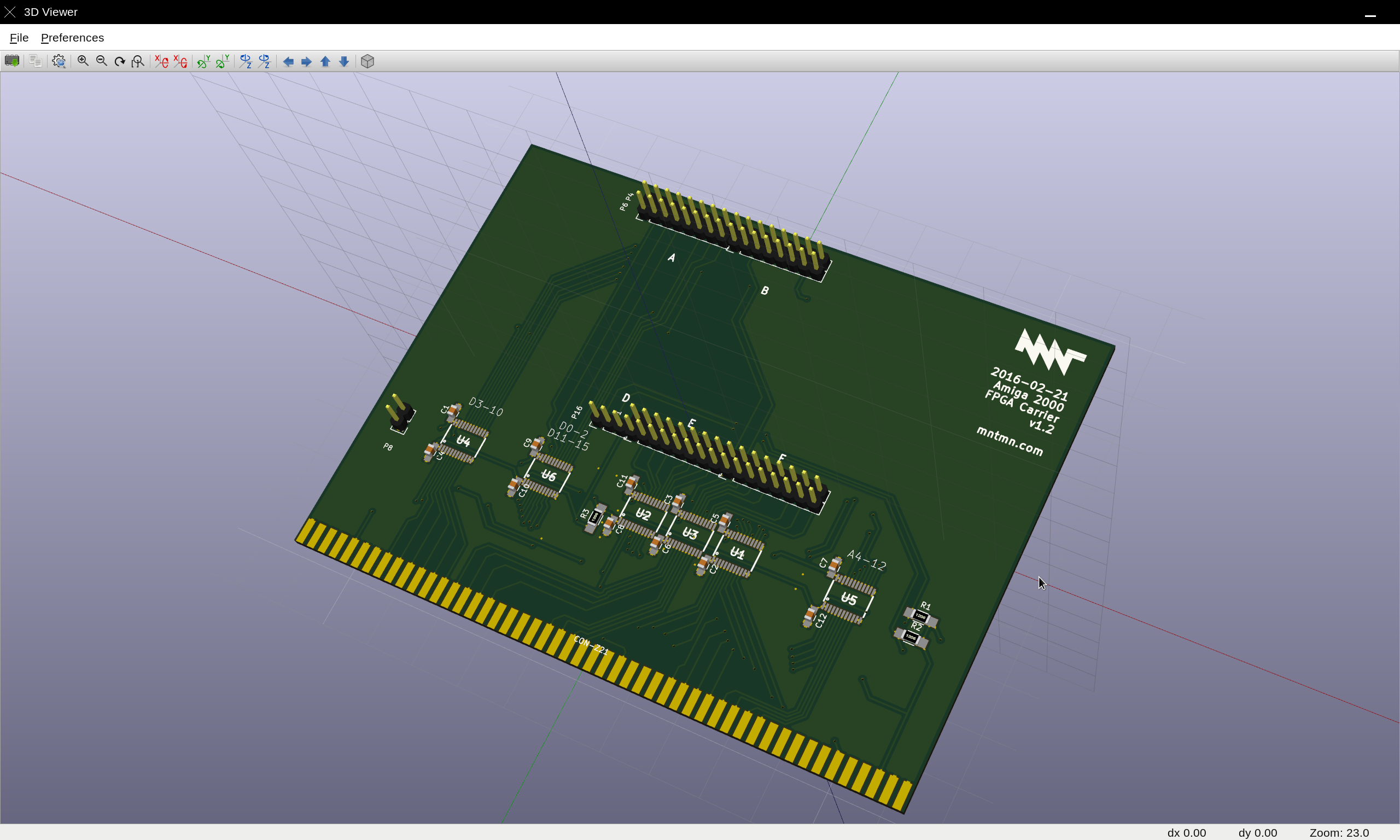This screenshot has width=1400, height=840.
Task: Click the U5 chip on the board
Action: (x=848, y=599)
